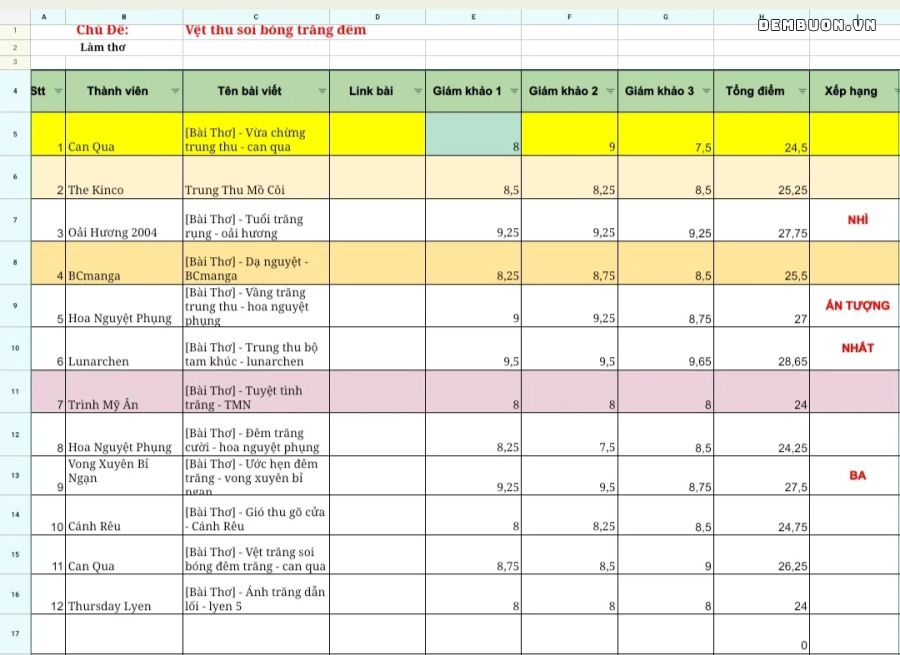This screenshot has height=655, width=900.
Task: Select the Trung Thu Mồ Côi title cell
Action: click(x=256, y=177)
